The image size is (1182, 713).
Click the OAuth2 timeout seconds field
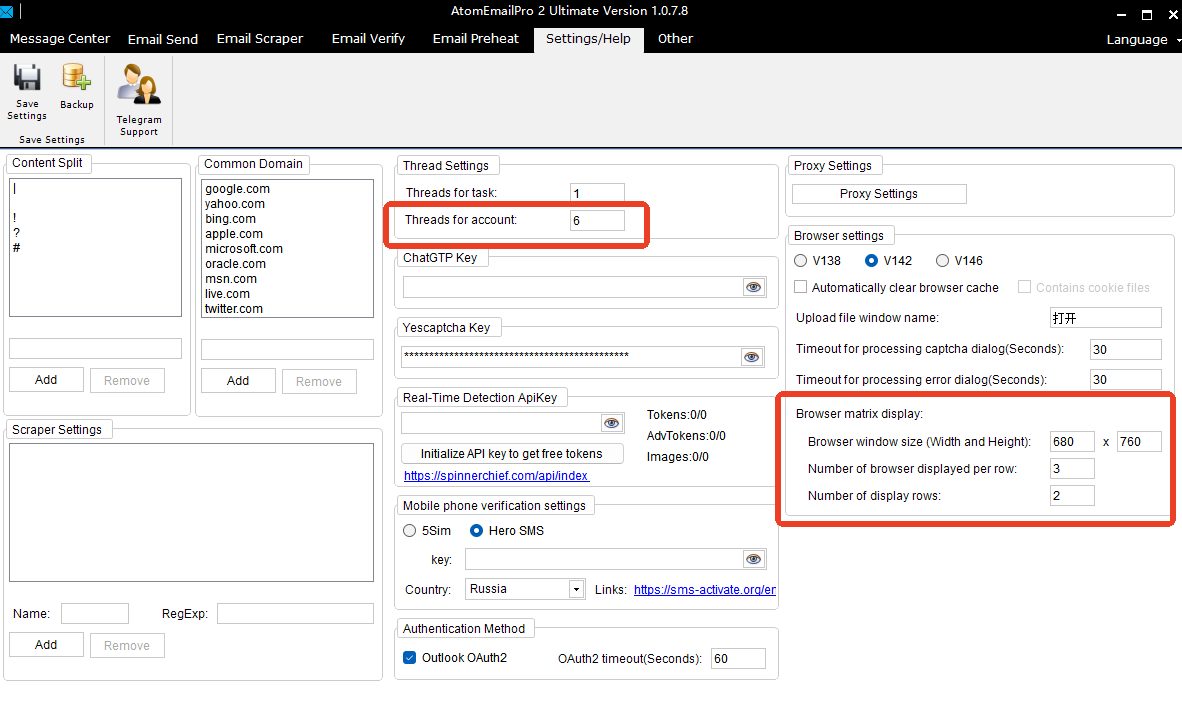(738, 659)
